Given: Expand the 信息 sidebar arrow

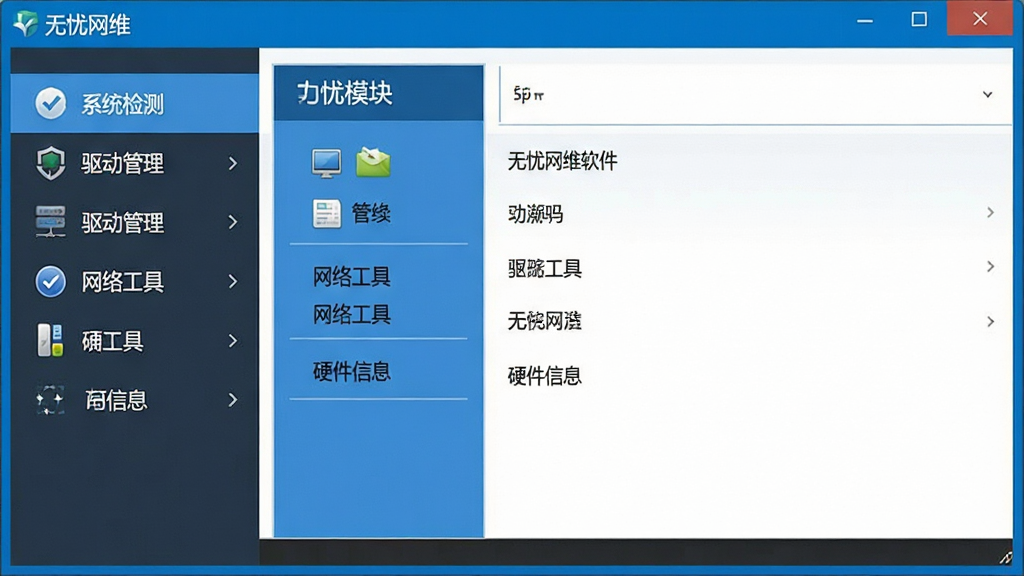Looking at the screenshot, I should [x=233, y=400].
